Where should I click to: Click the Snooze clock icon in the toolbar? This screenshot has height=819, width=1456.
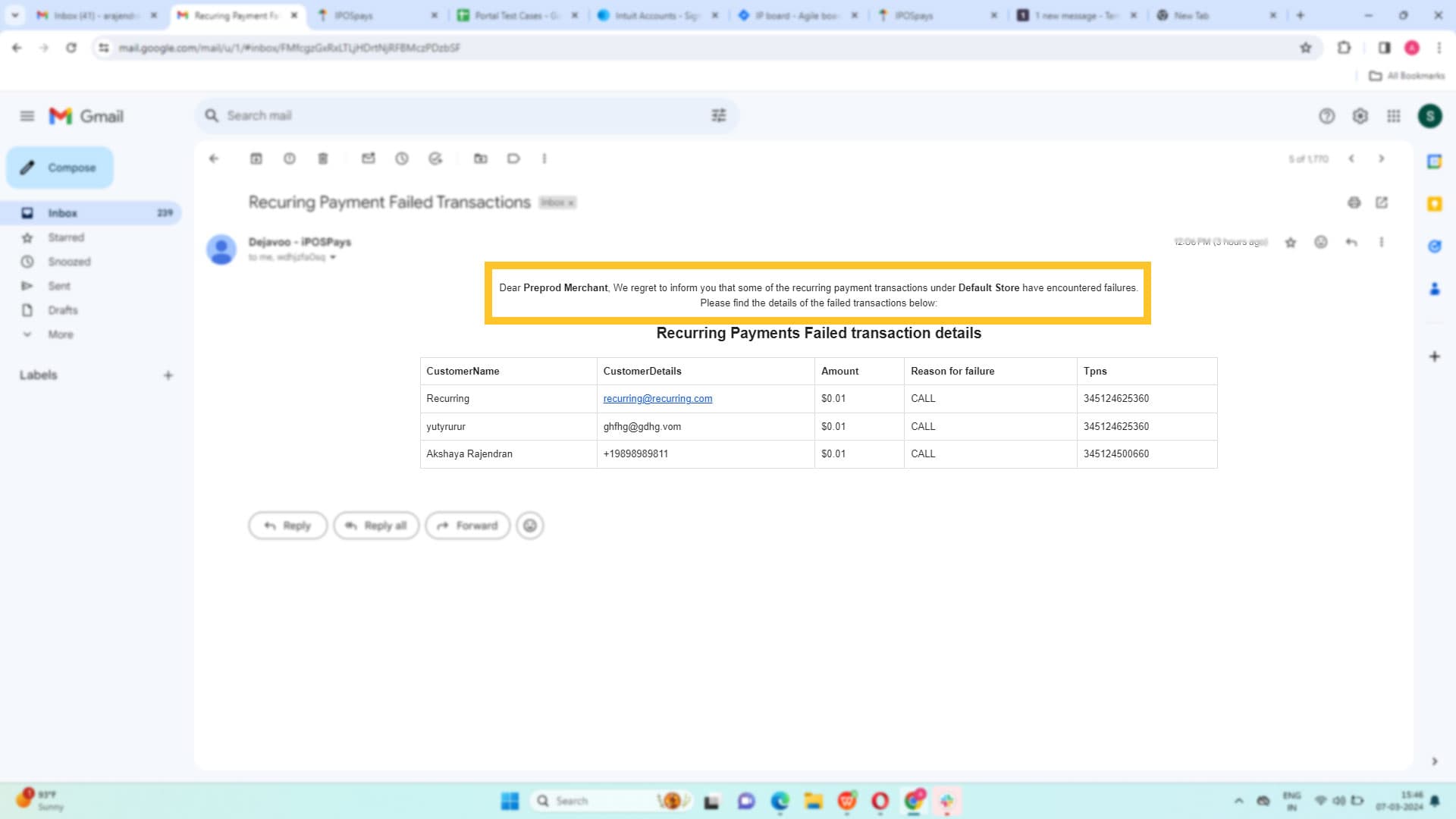(x=402, y=158)
